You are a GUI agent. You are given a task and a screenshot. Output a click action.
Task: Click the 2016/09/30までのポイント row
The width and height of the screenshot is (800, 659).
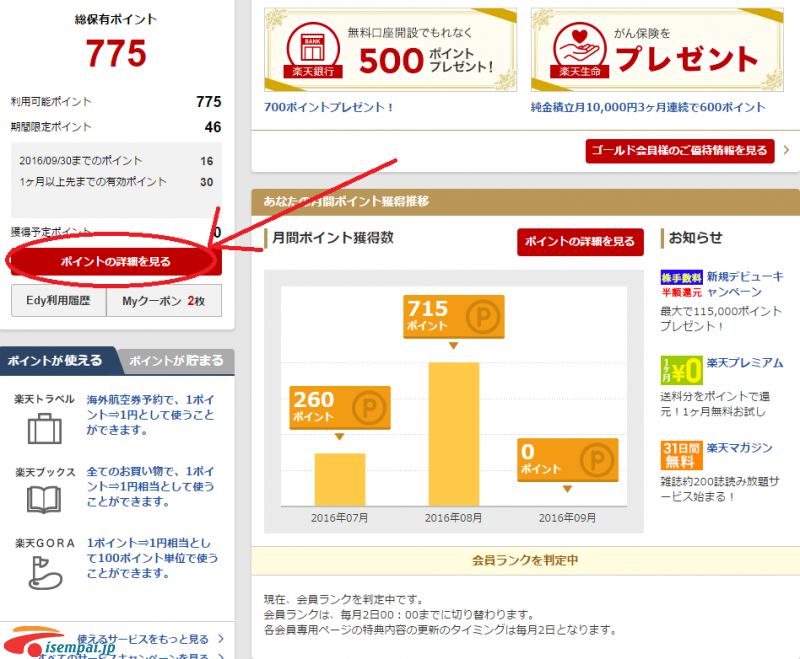point(116,161)
